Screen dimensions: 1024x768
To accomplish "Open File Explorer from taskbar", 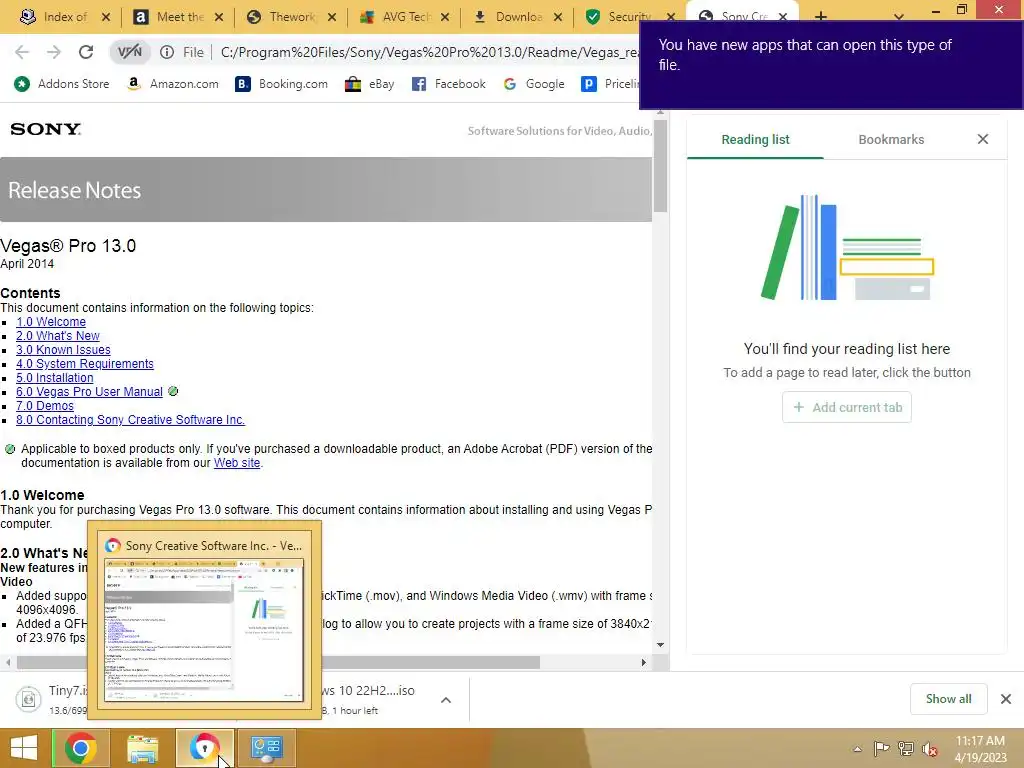I will pyautogui.click(x=142, y=748).
